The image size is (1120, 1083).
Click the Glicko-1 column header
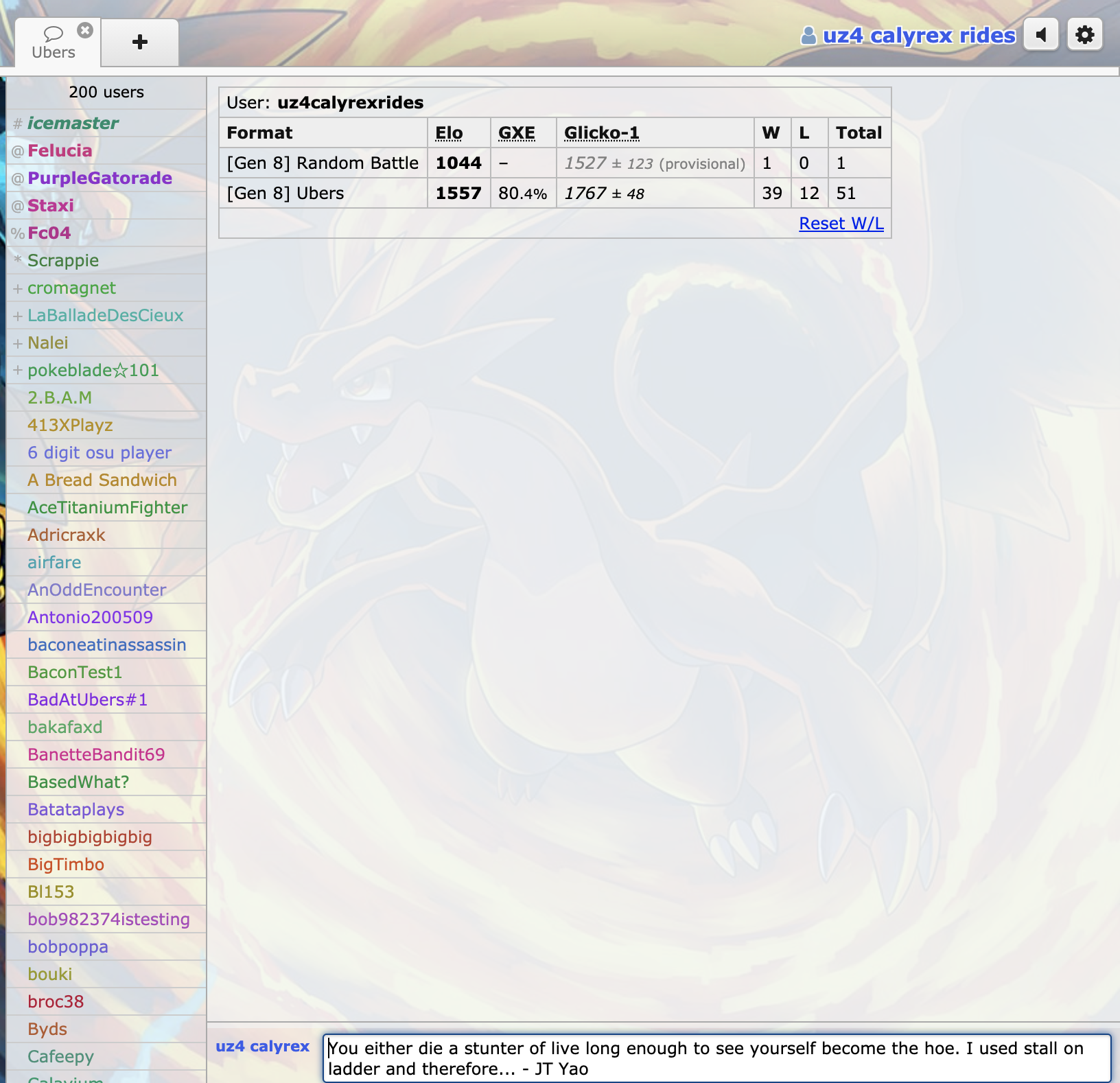coord(601,133)
